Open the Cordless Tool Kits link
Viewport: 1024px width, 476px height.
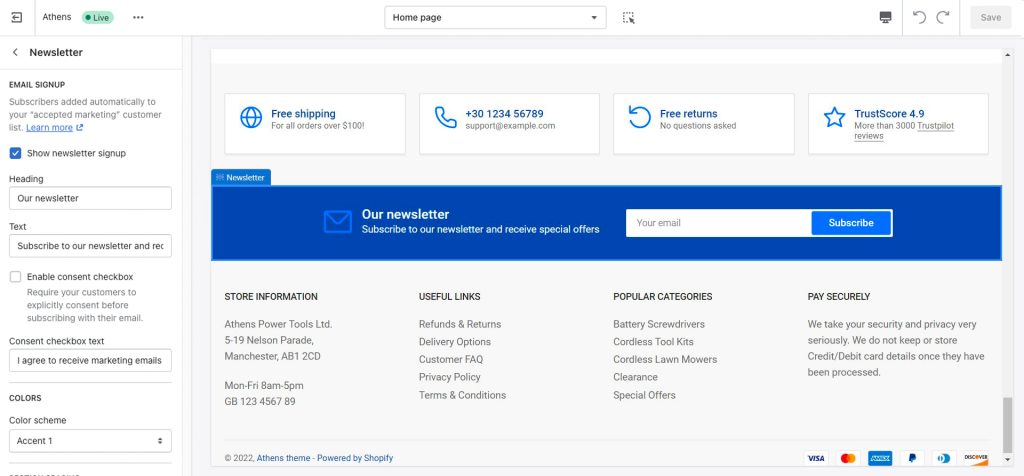[x=653, y=341]
